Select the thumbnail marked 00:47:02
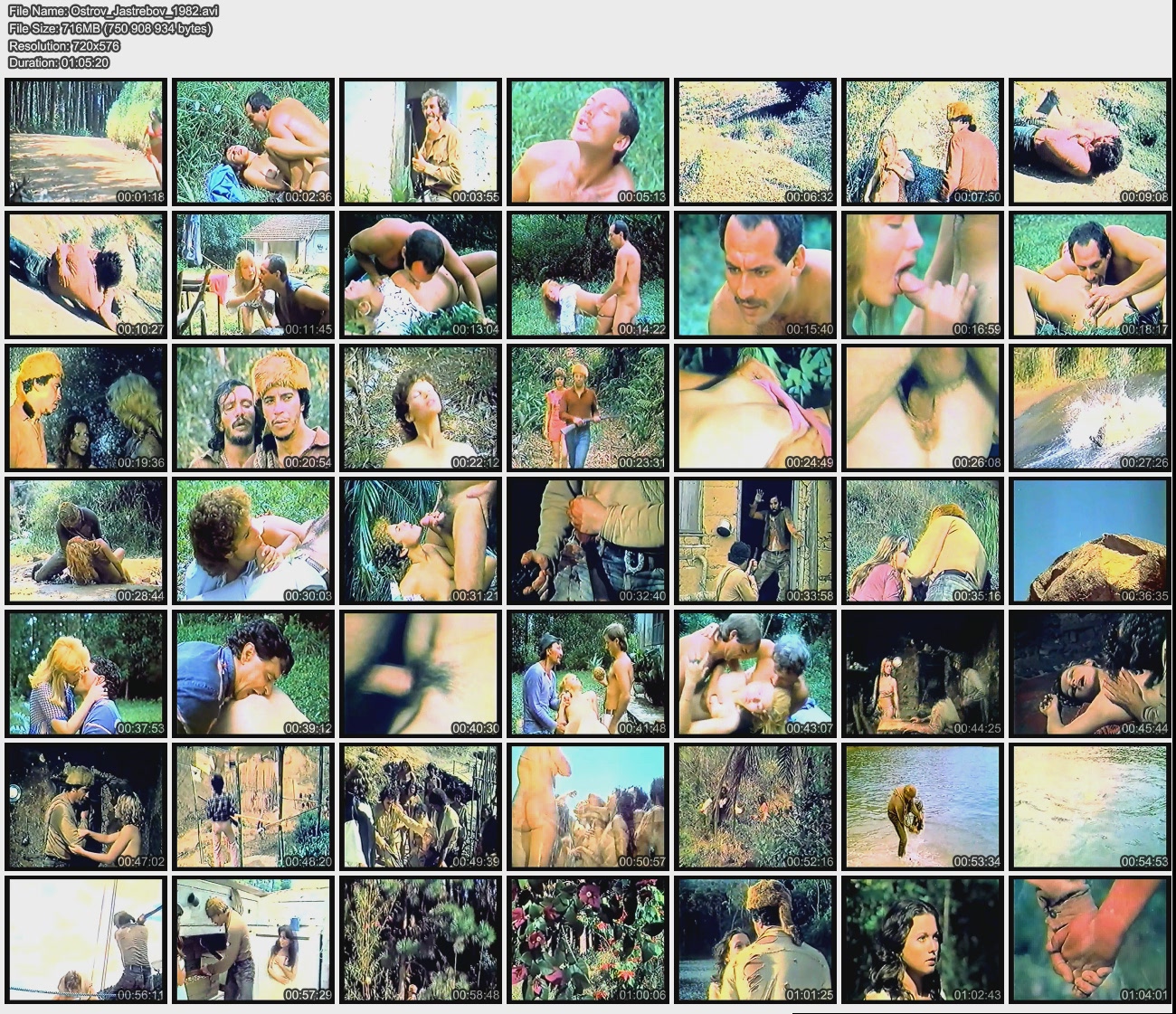The image size is (1176, 1014). [x=86, y=806]
